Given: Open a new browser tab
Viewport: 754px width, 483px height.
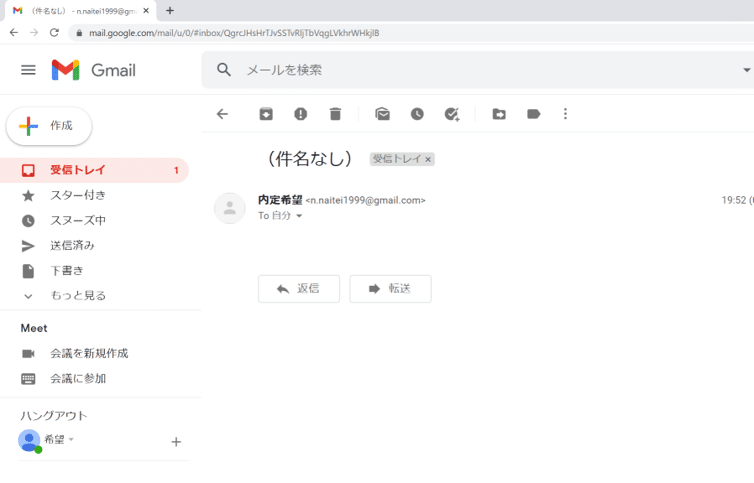Looking at the screenshot, I should 170,11.
